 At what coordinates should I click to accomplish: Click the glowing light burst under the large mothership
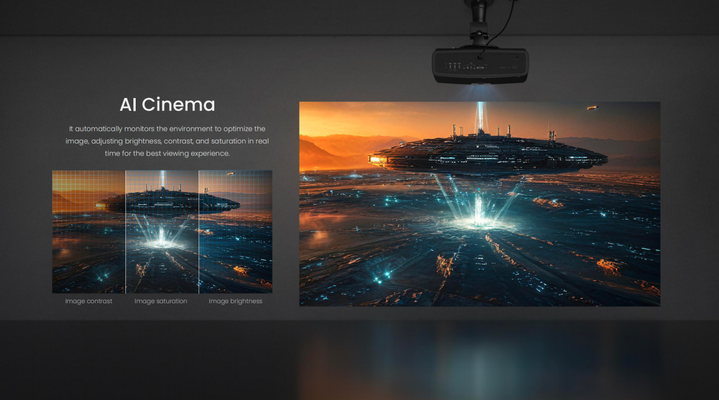pyautogui.click(x=478, y=208)
